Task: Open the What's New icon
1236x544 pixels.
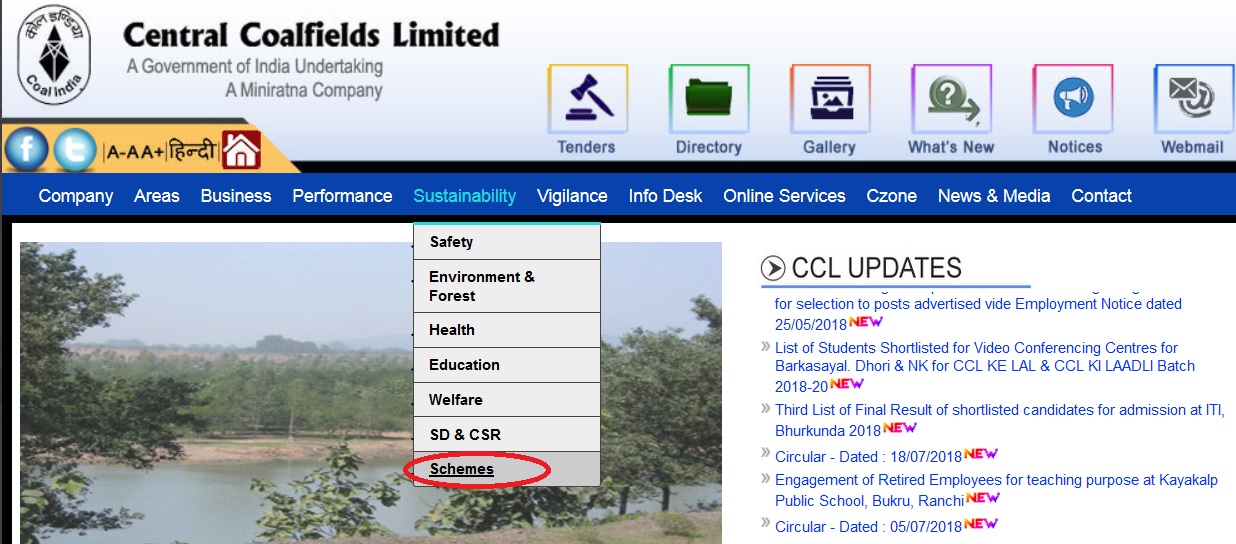Action: click(951, 99)
